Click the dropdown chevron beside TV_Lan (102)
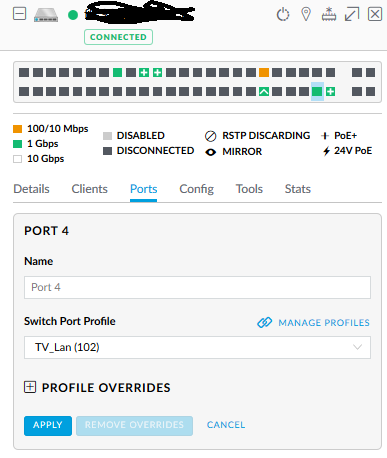Image resolution: width=387 pixels, height=458 pixels. point(357,347)
